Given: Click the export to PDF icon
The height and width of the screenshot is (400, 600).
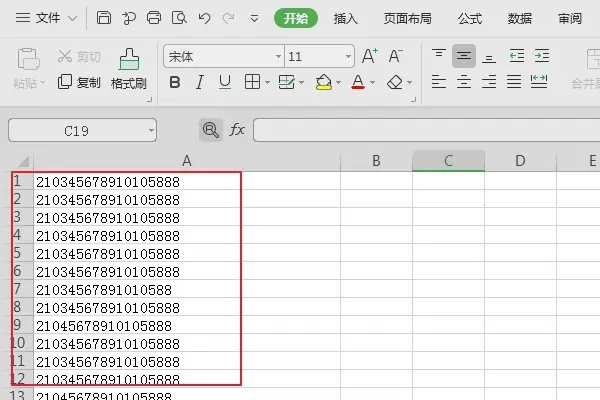Looking at the screenshot, I should 129,18.
